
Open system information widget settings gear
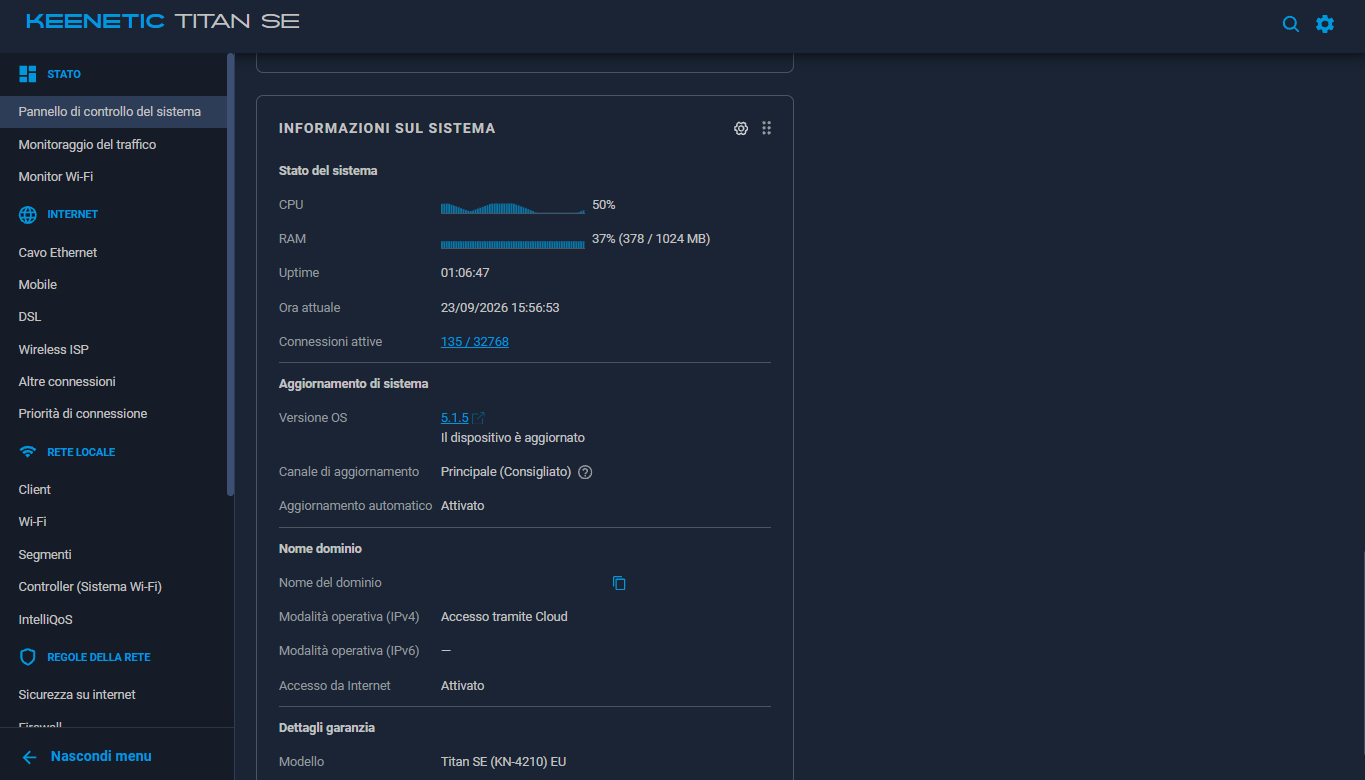pos(741,128)
